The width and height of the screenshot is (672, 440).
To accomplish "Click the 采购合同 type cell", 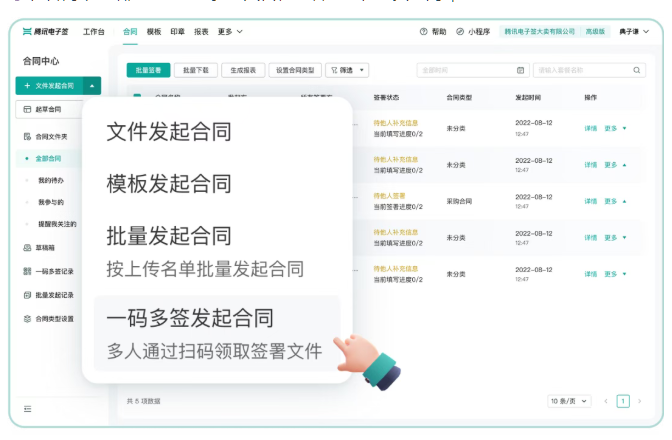I will [459, 201].
